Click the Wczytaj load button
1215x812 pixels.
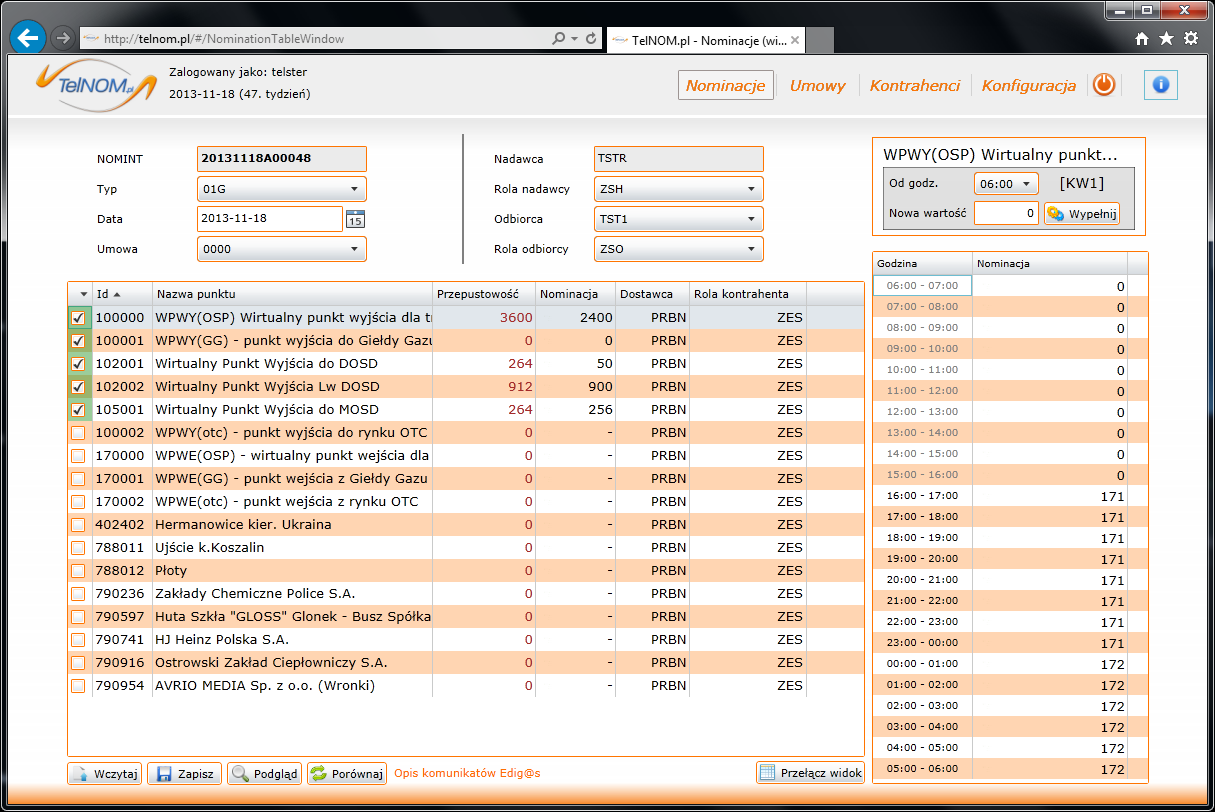(105, 774)
